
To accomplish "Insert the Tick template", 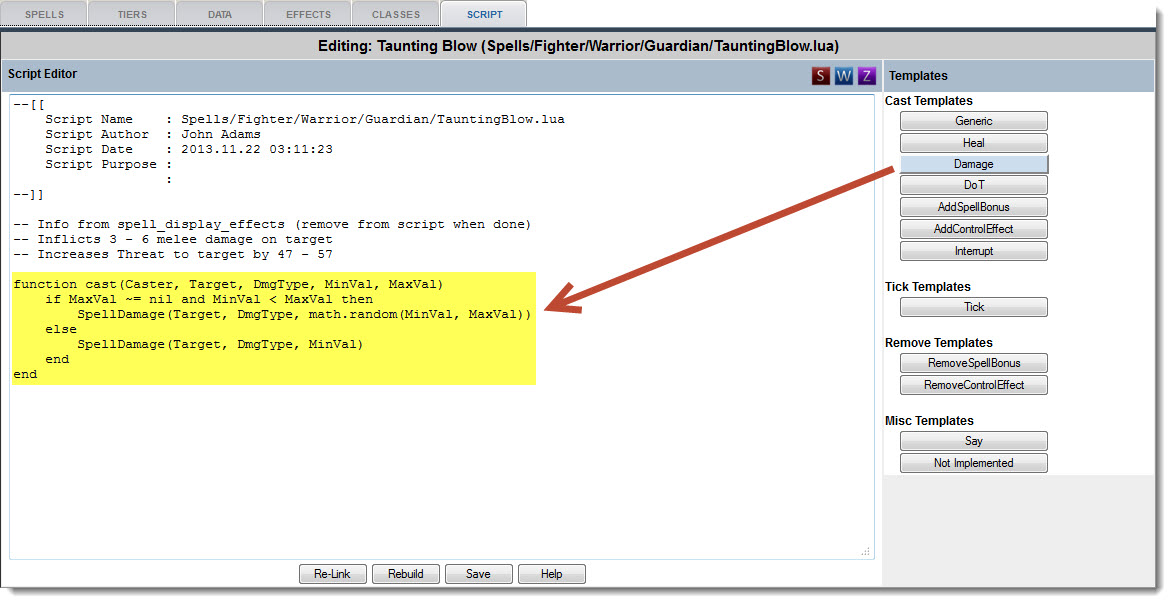I will 973,307.
